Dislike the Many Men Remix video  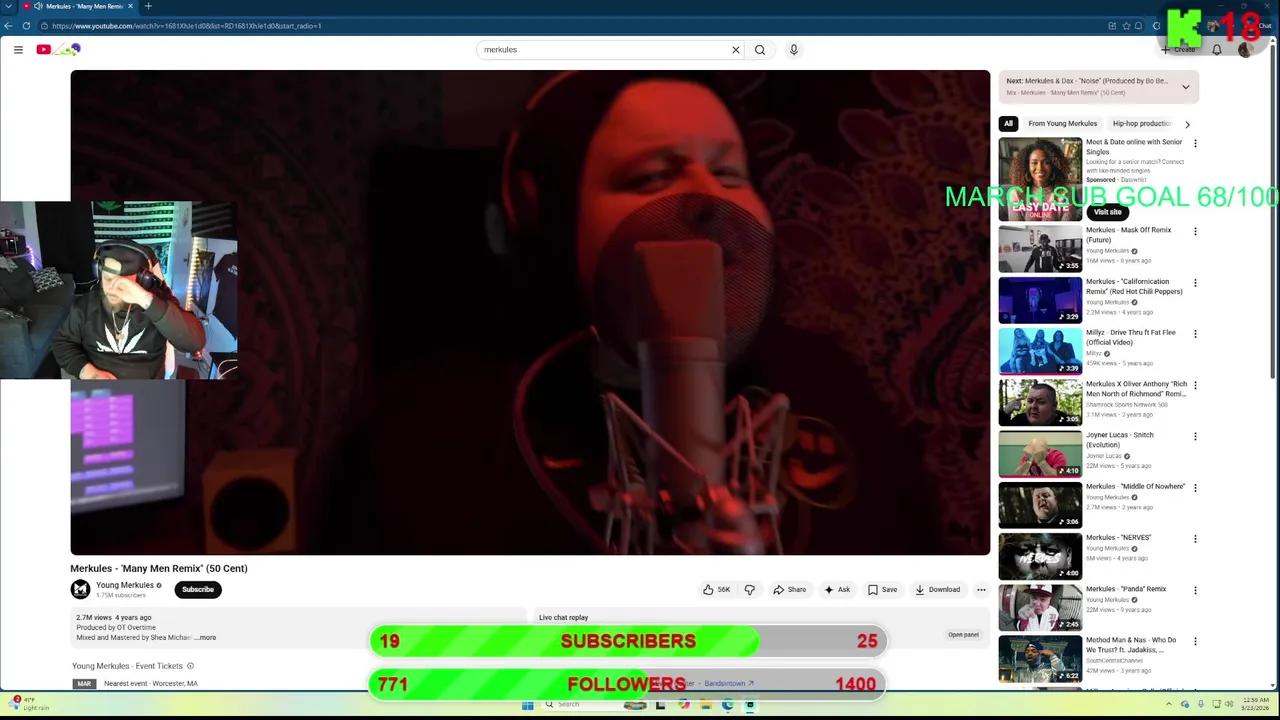pyautogui.click(x=749, y=589)
